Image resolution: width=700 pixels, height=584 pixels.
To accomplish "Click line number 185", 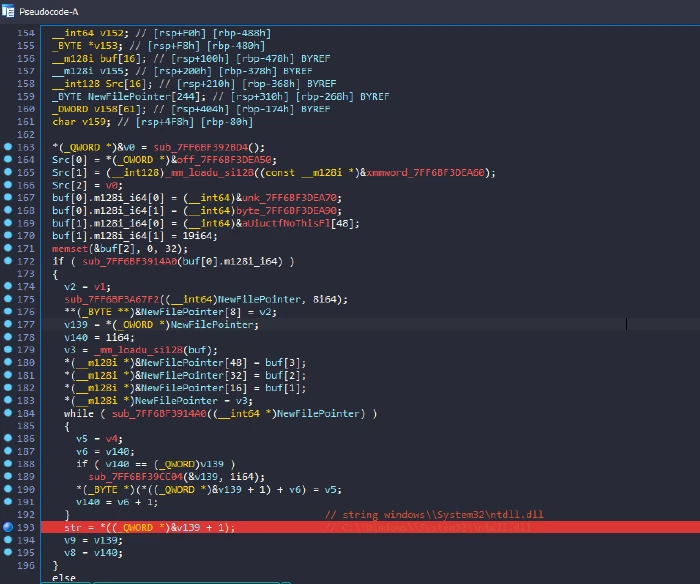I will point(26,426).
